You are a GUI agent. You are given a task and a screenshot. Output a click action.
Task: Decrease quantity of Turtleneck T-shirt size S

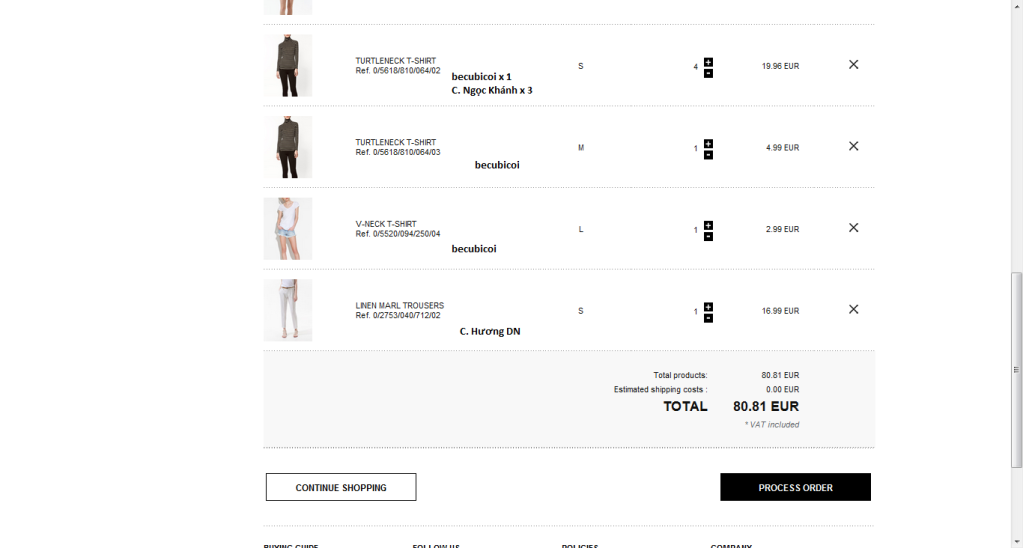click(x=708, y=73)
